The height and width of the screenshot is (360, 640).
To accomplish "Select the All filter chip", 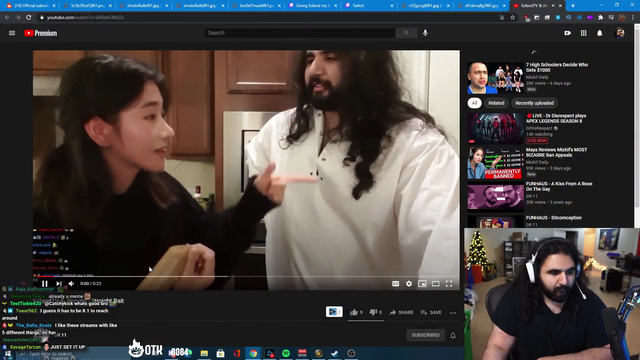I will click(x=474, y=103).
